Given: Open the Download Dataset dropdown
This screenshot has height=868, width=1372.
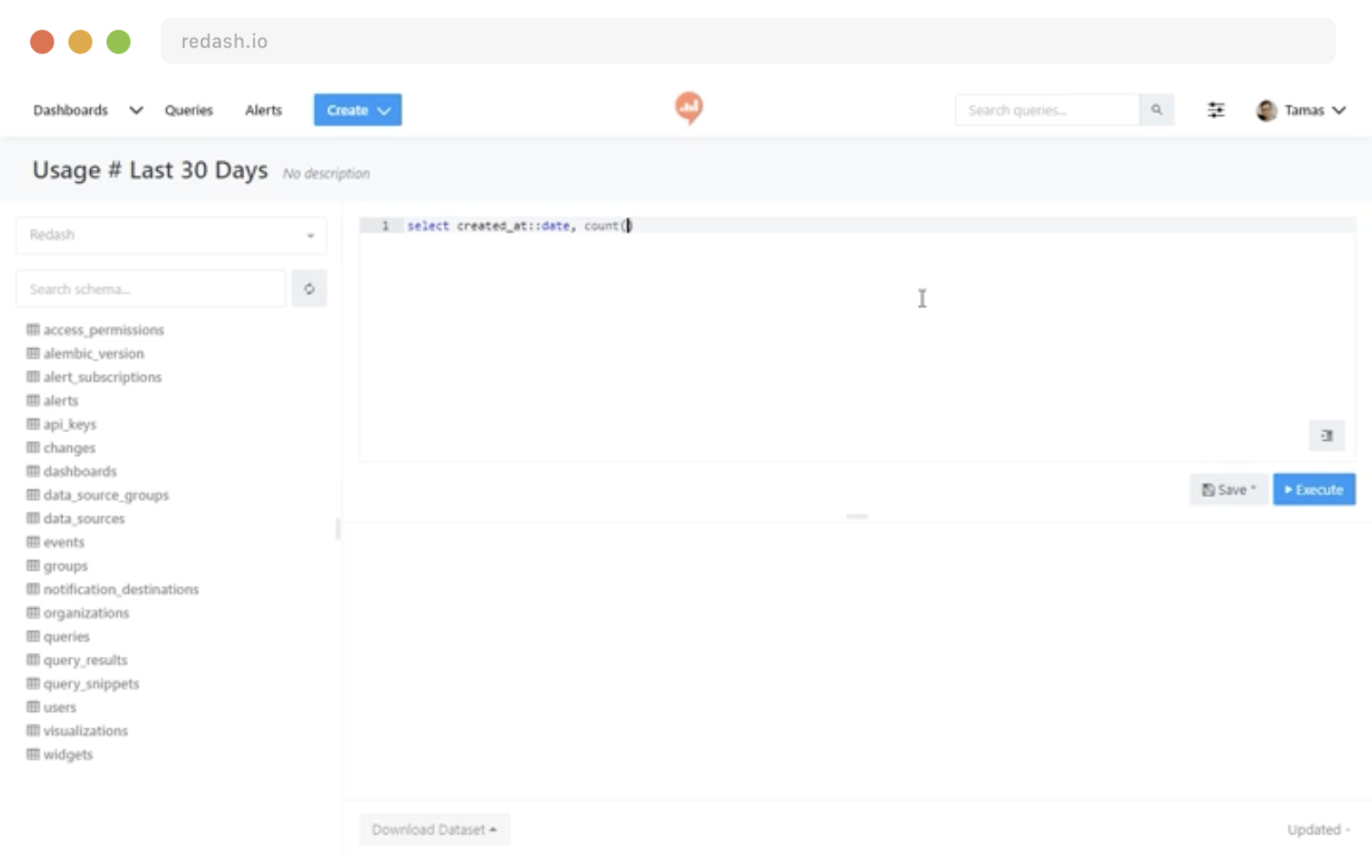Looking at the screenshot, I should [434, 829].
